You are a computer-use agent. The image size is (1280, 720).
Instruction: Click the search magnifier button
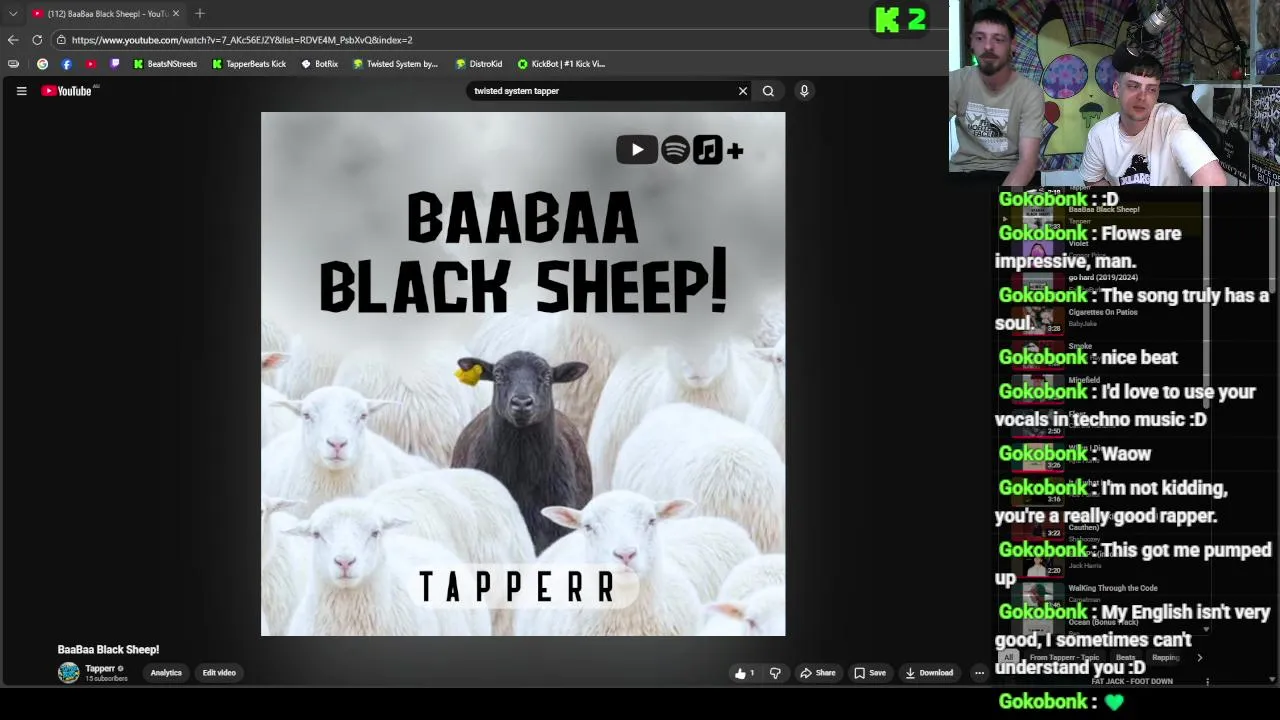point(768,91)
